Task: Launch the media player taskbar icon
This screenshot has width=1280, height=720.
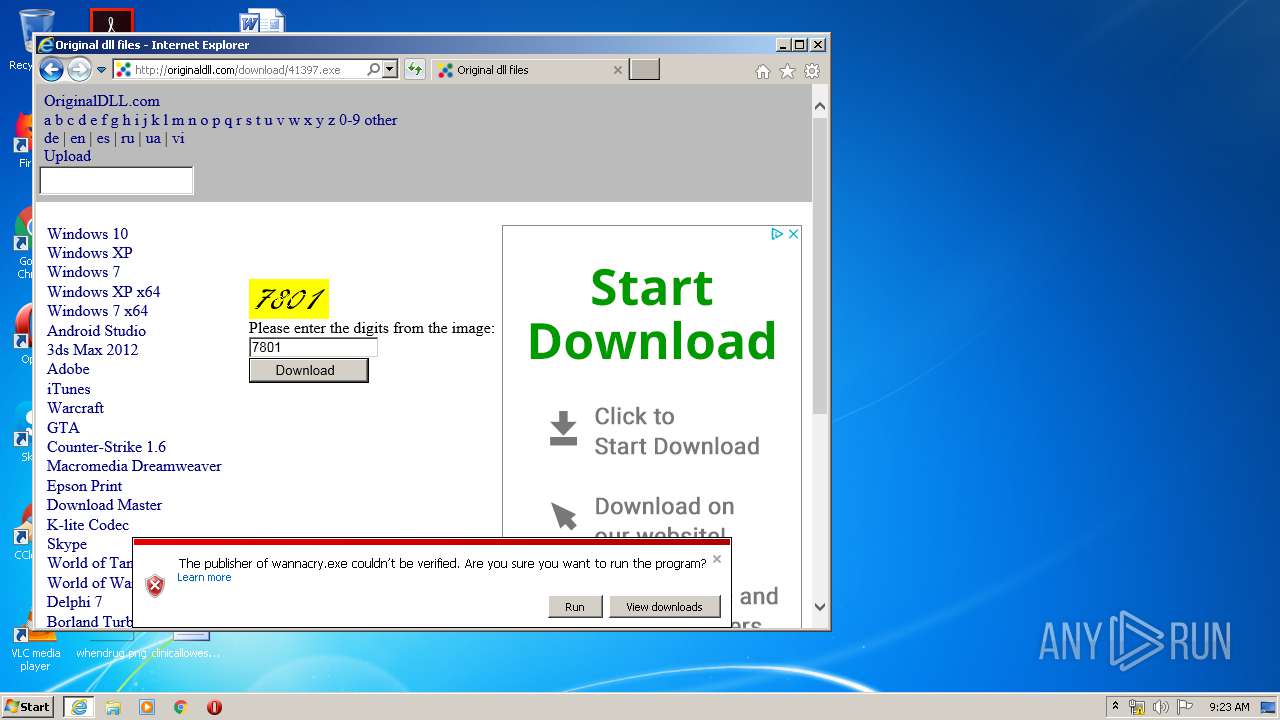Action: [x=147, y=707]
